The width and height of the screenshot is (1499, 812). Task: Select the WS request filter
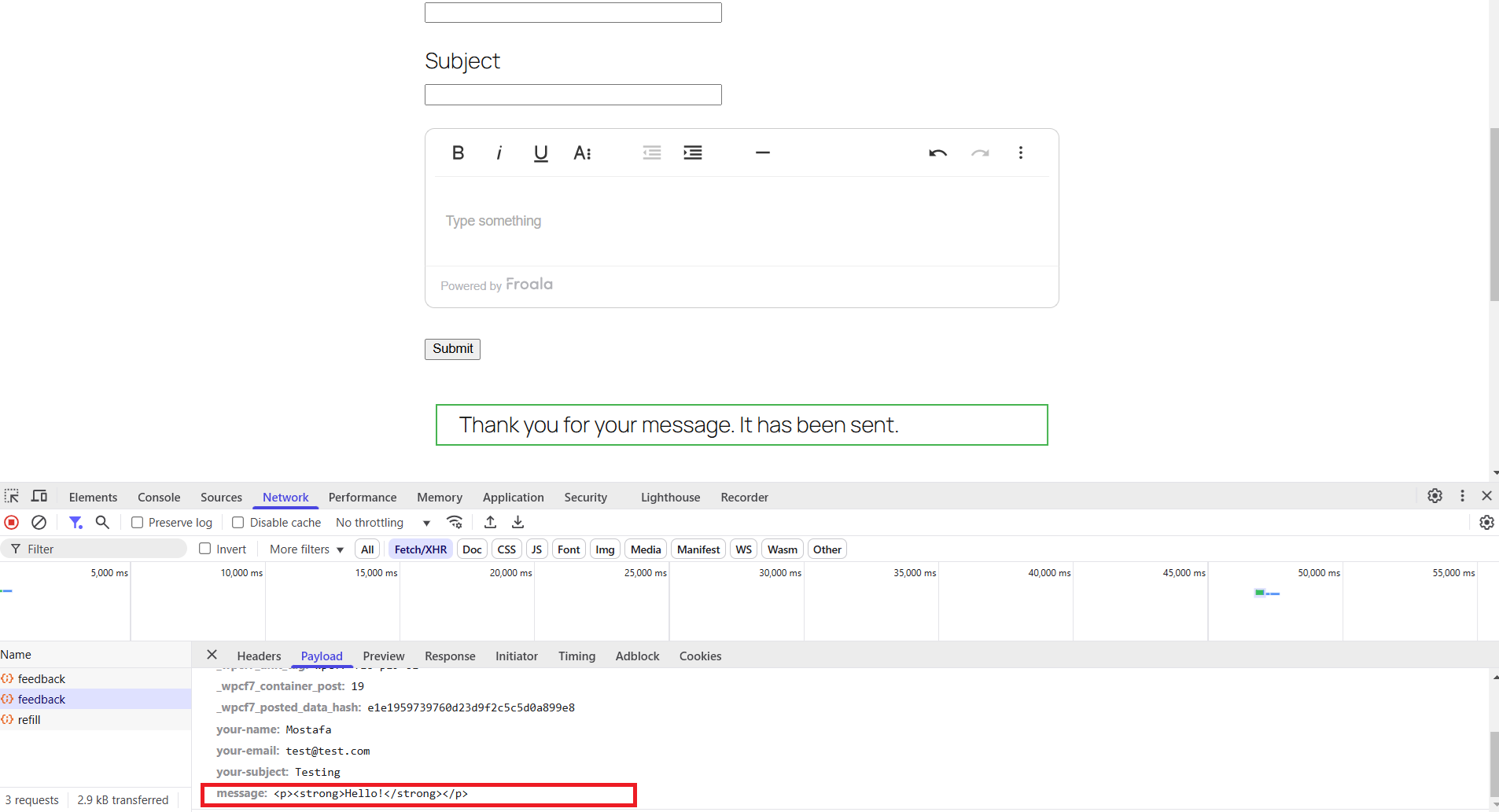pos(742,549)
